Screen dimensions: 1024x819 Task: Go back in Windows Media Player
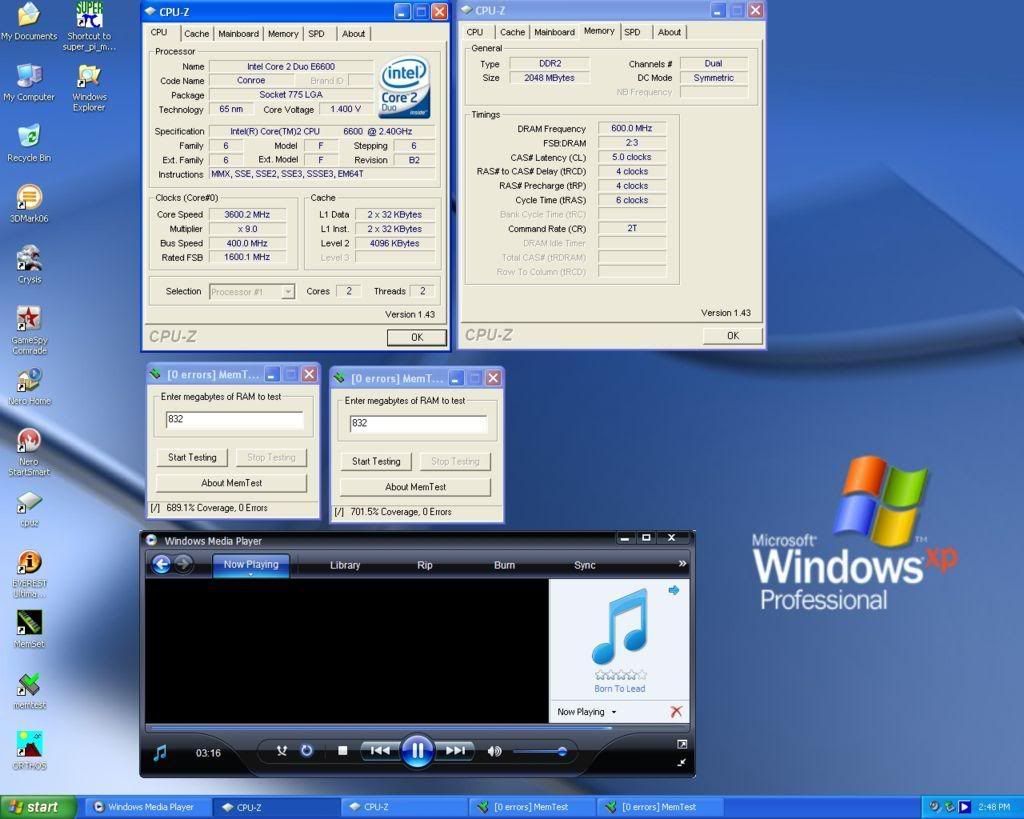tap(161, 564)
